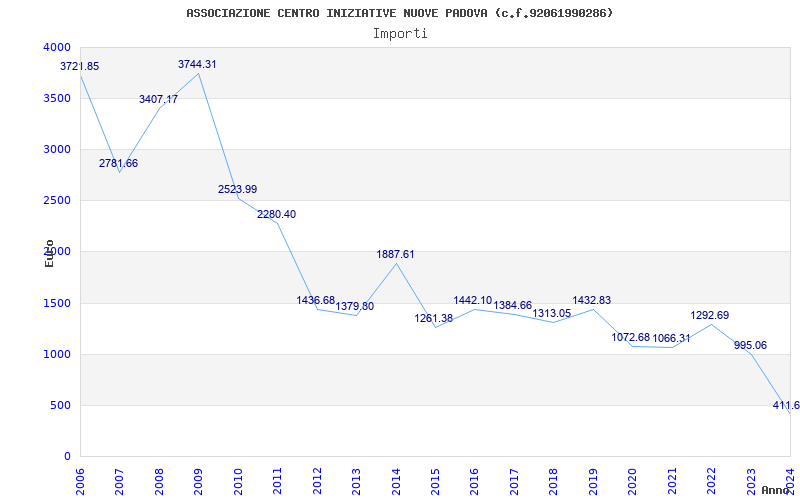Click the data label 3721.85
The width and height of the screenshot is (800, 500).
point(80,66)
